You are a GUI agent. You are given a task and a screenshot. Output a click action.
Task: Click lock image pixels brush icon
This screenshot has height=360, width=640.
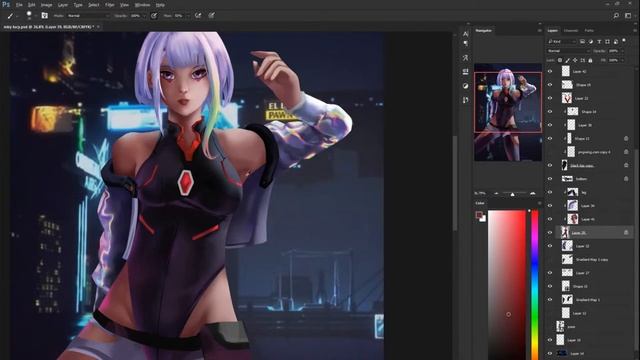567,60
